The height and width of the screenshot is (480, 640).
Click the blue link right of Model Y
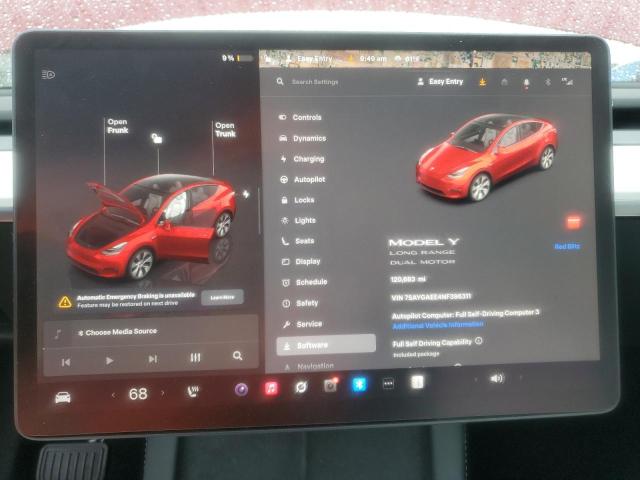[567, 247]
